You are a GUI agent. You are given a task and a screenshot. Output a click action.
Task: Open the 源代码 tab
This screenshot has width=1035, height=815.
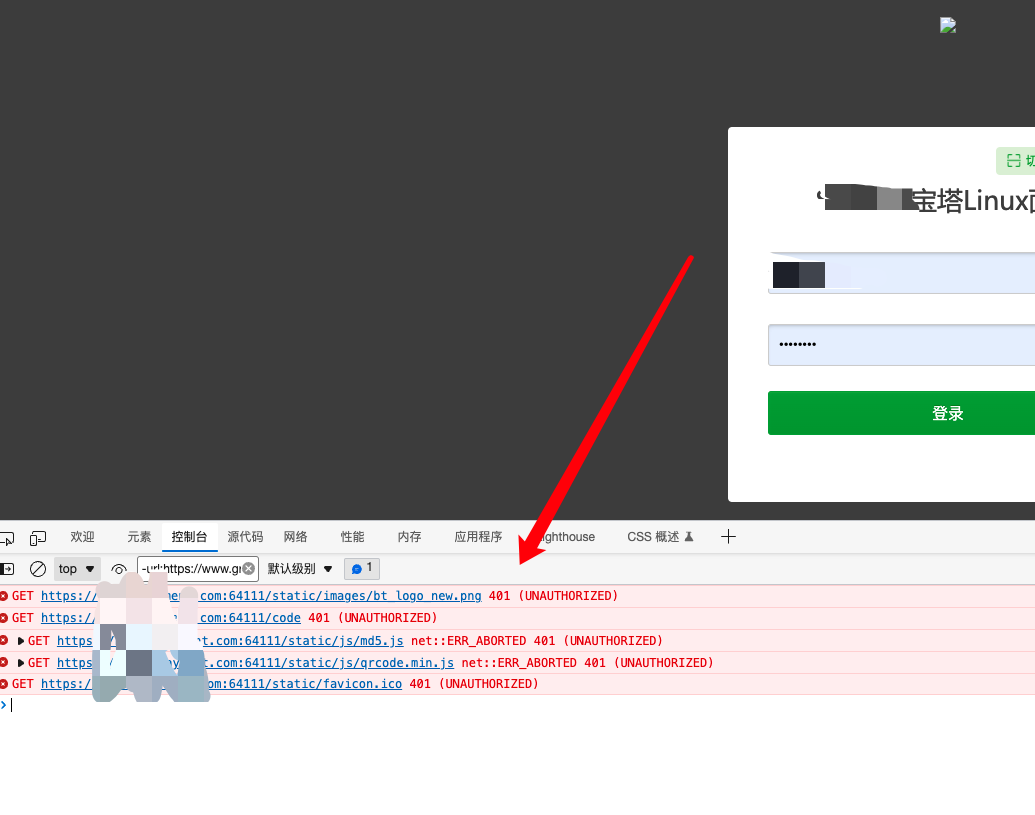(x=245, y=537)
